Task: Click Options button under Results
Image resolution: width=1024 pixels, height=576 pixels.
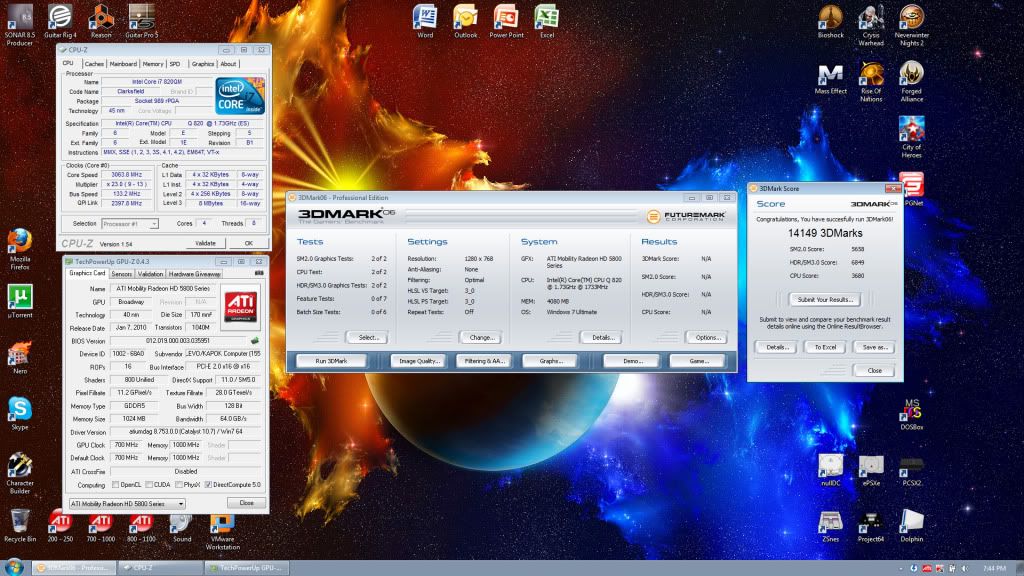Action: pos(707,338)
